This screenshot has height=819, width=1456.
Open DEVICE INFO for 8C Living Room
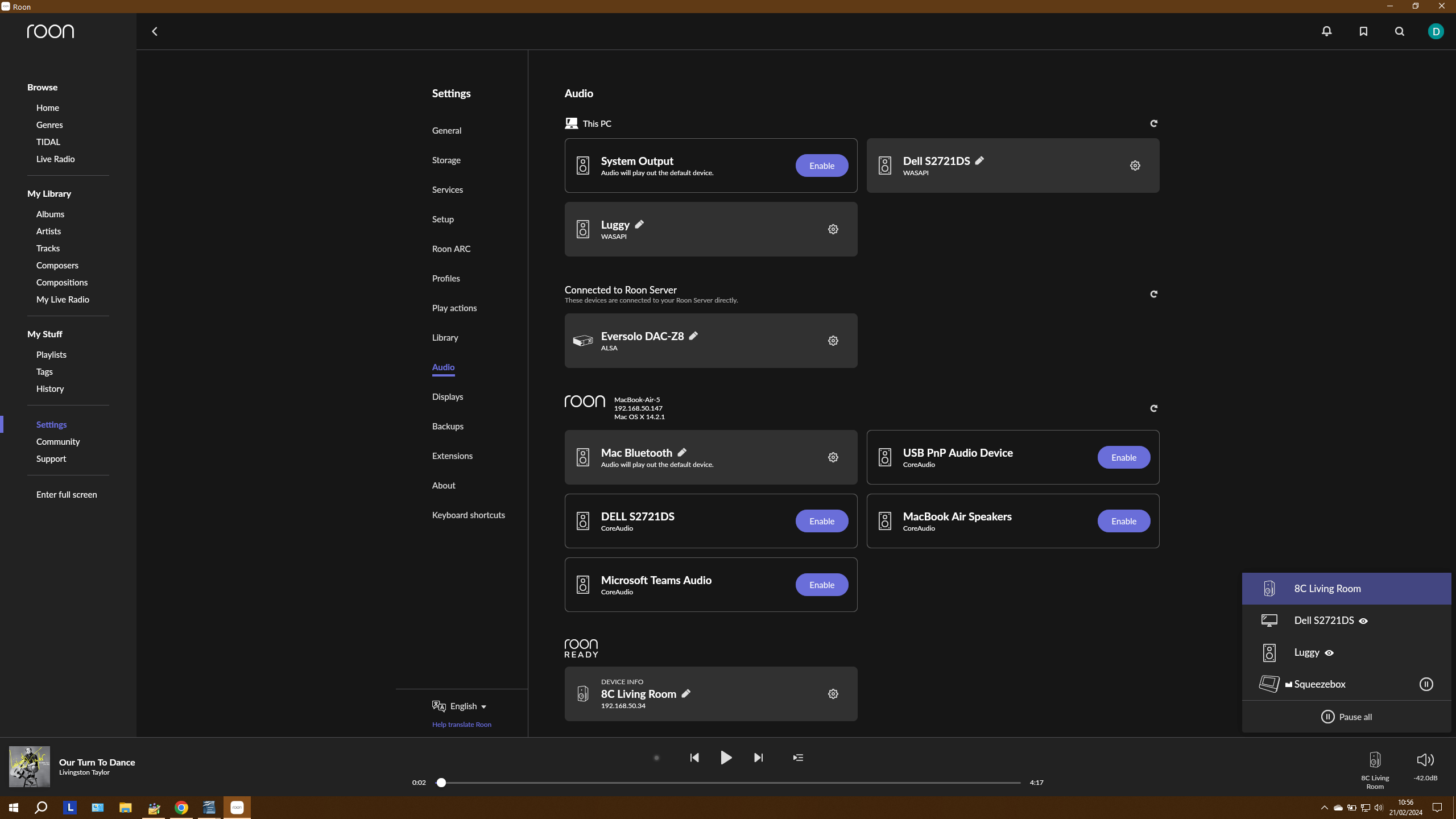[622, 681]
